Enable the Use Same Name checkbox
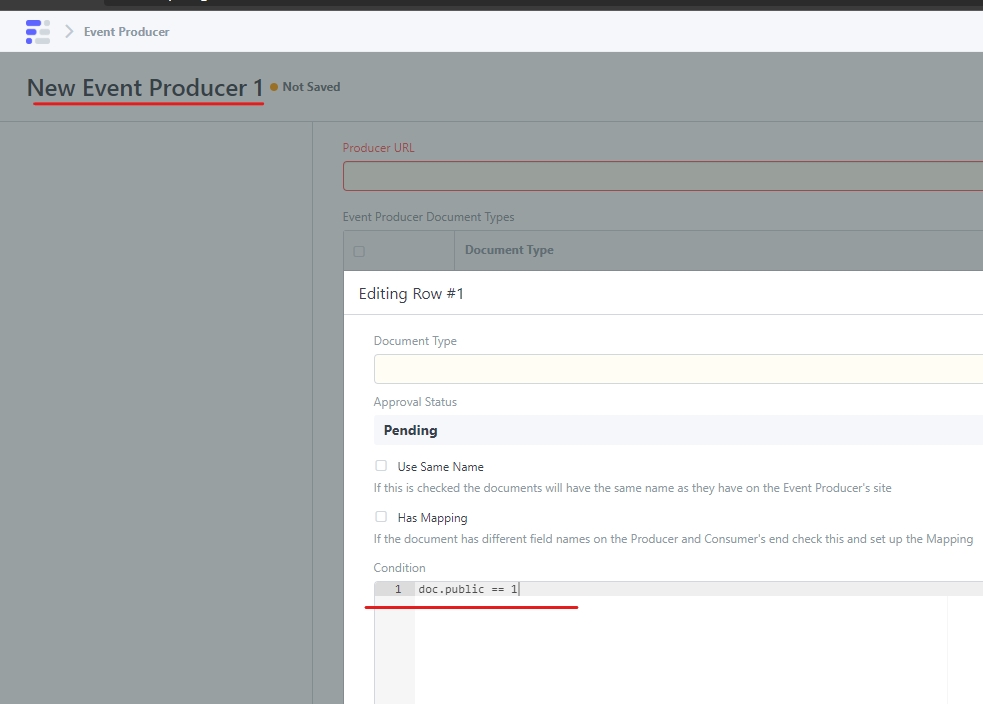This screenshot has width=983, height=704. [381, 466]
